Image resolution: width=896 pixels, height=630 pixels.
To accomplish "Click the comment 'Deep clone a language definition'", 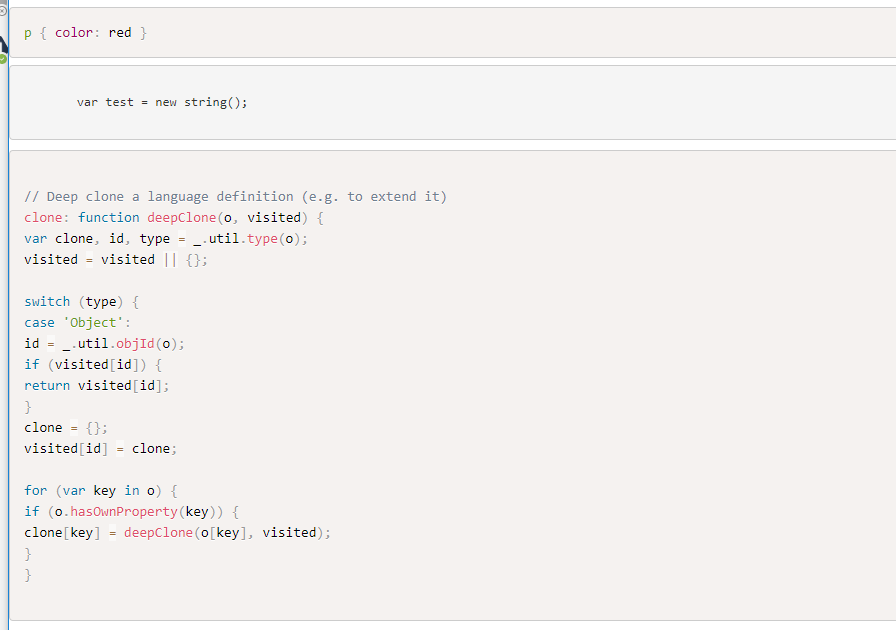I will click(x=235, y=197).
